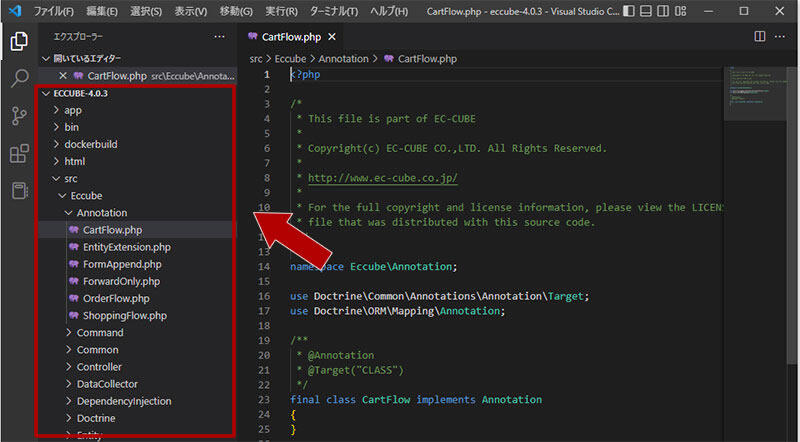Click Annotation in the breadcrumb
The height and width of the screenshot is (442, 800).
point(343,59)
